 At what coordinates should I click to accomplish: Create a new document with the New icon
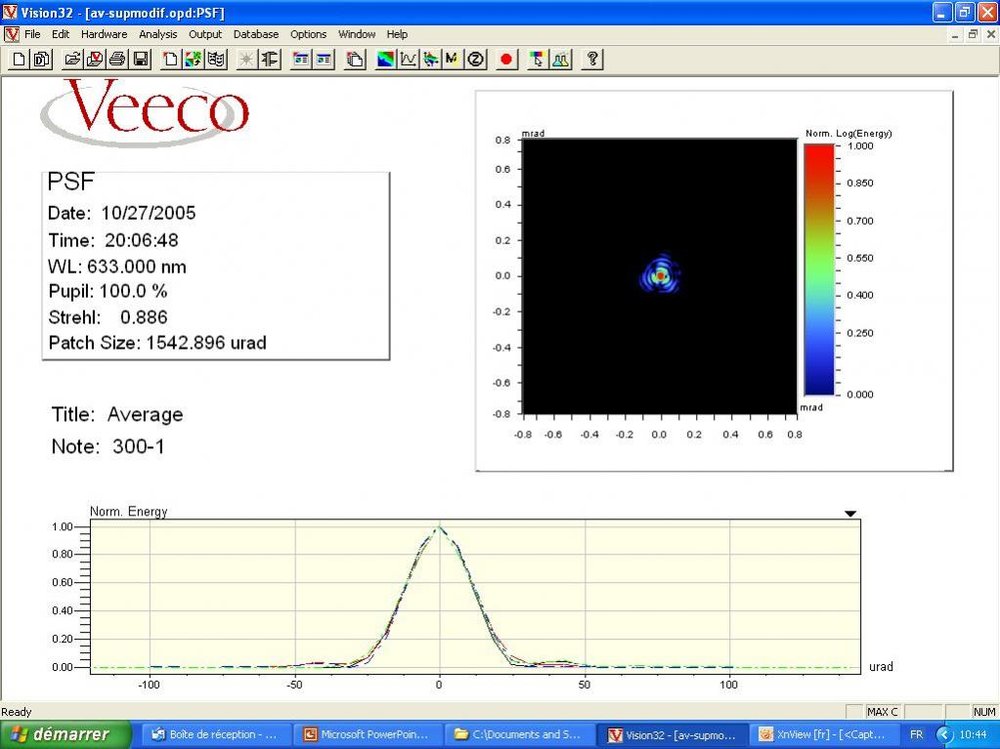(x=17, y=59)
